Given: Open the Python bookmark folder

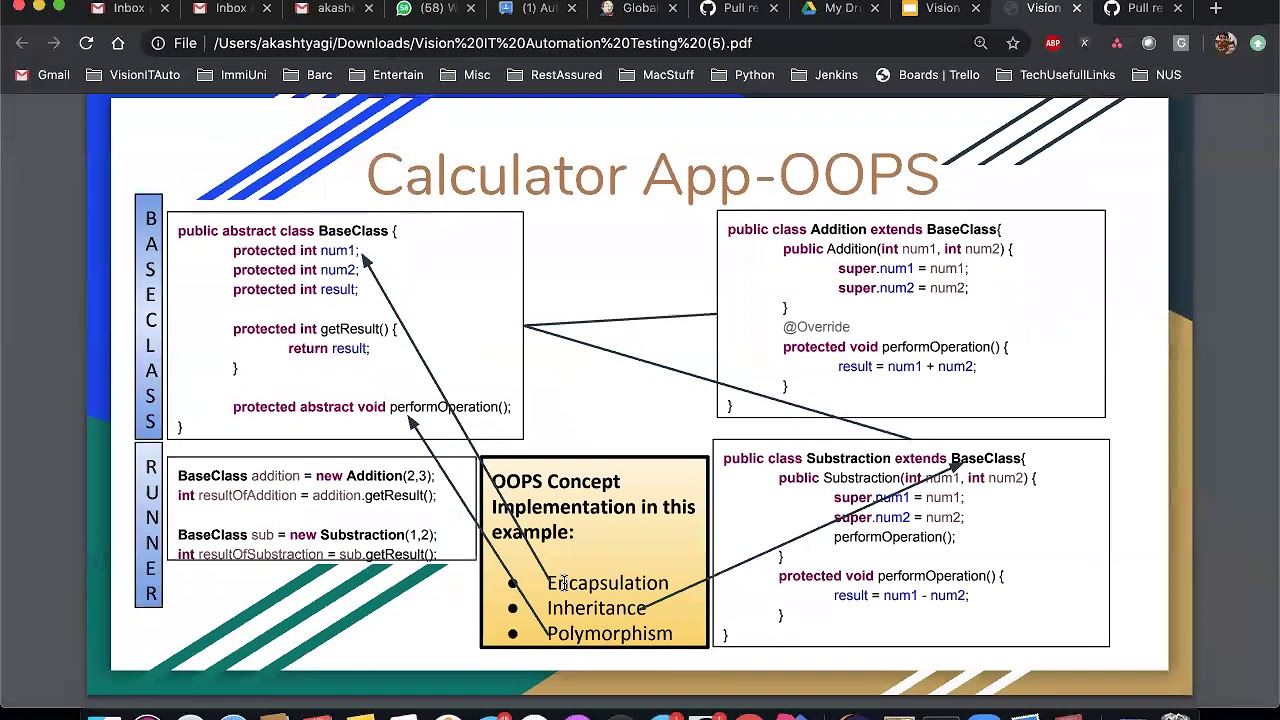Looking at the screenshot, I should pyautogui.click(x=743, y=75).
